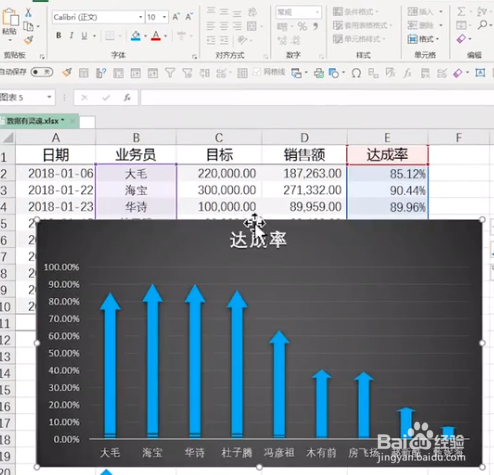The width and height of the screenshot is (494, 475).
Task: Toggle Italic formatting
Action: tap(71, 36)
